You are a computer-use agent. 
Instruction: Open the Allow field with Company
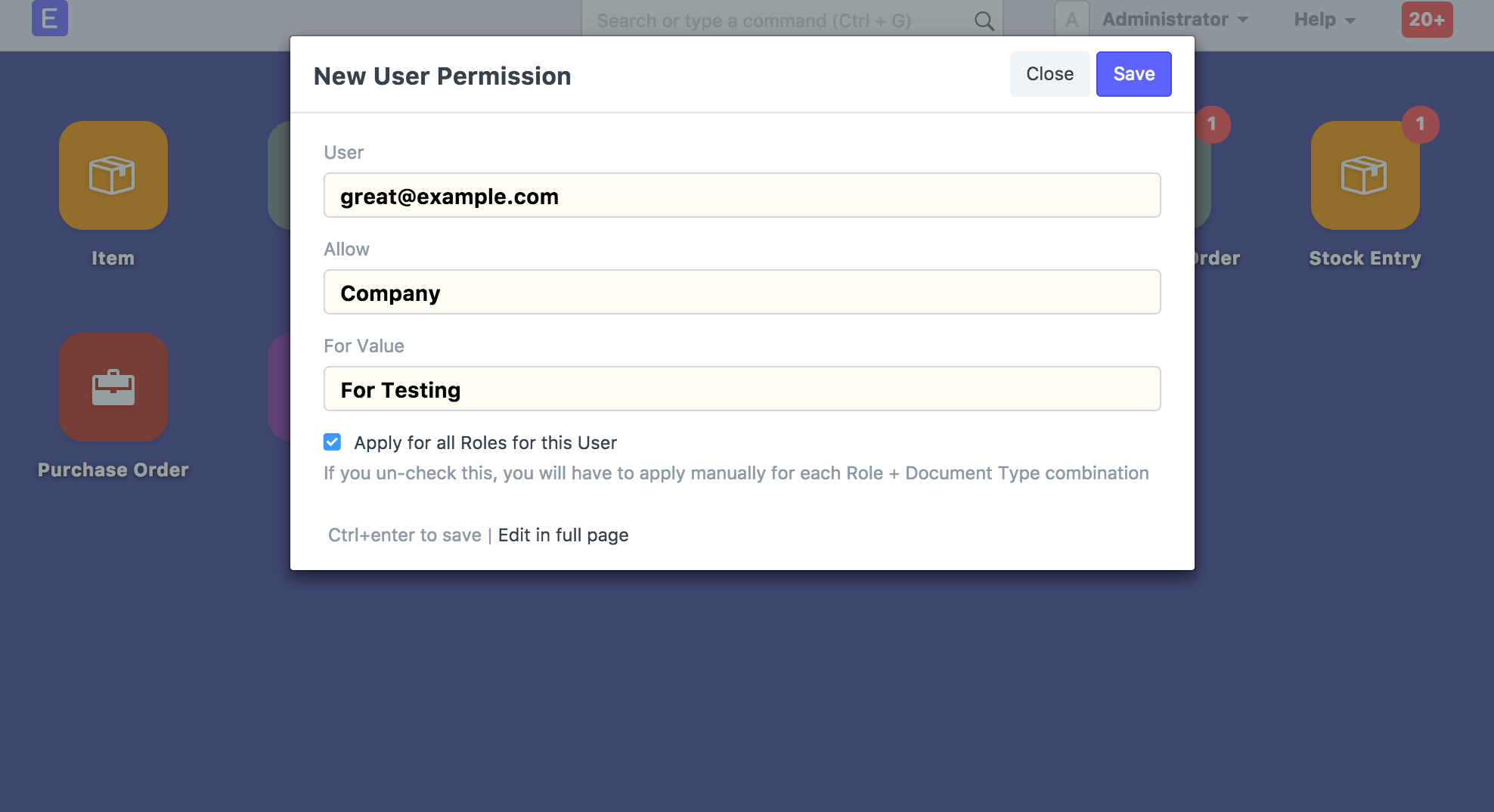pyautogui.click(x=742, y=293)
